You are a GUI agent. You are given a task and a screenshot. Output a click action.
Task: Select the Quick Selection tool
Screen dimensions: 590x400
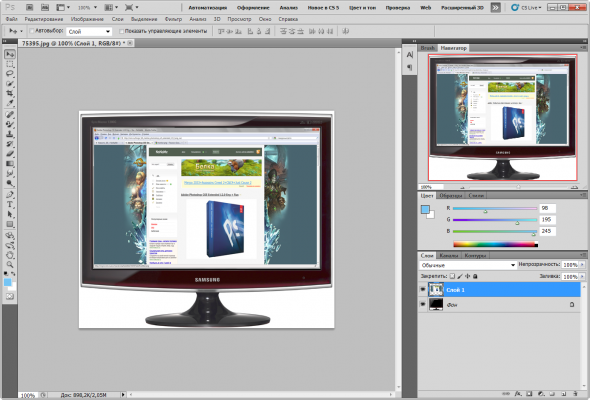[10, 84]
